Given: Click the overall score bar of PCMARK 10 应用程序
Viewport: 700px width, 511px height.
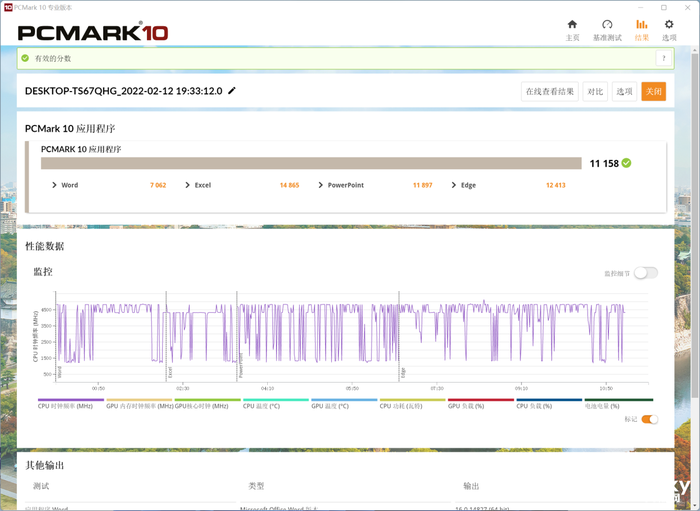Looking at the screenshot, I should point(311,163).
